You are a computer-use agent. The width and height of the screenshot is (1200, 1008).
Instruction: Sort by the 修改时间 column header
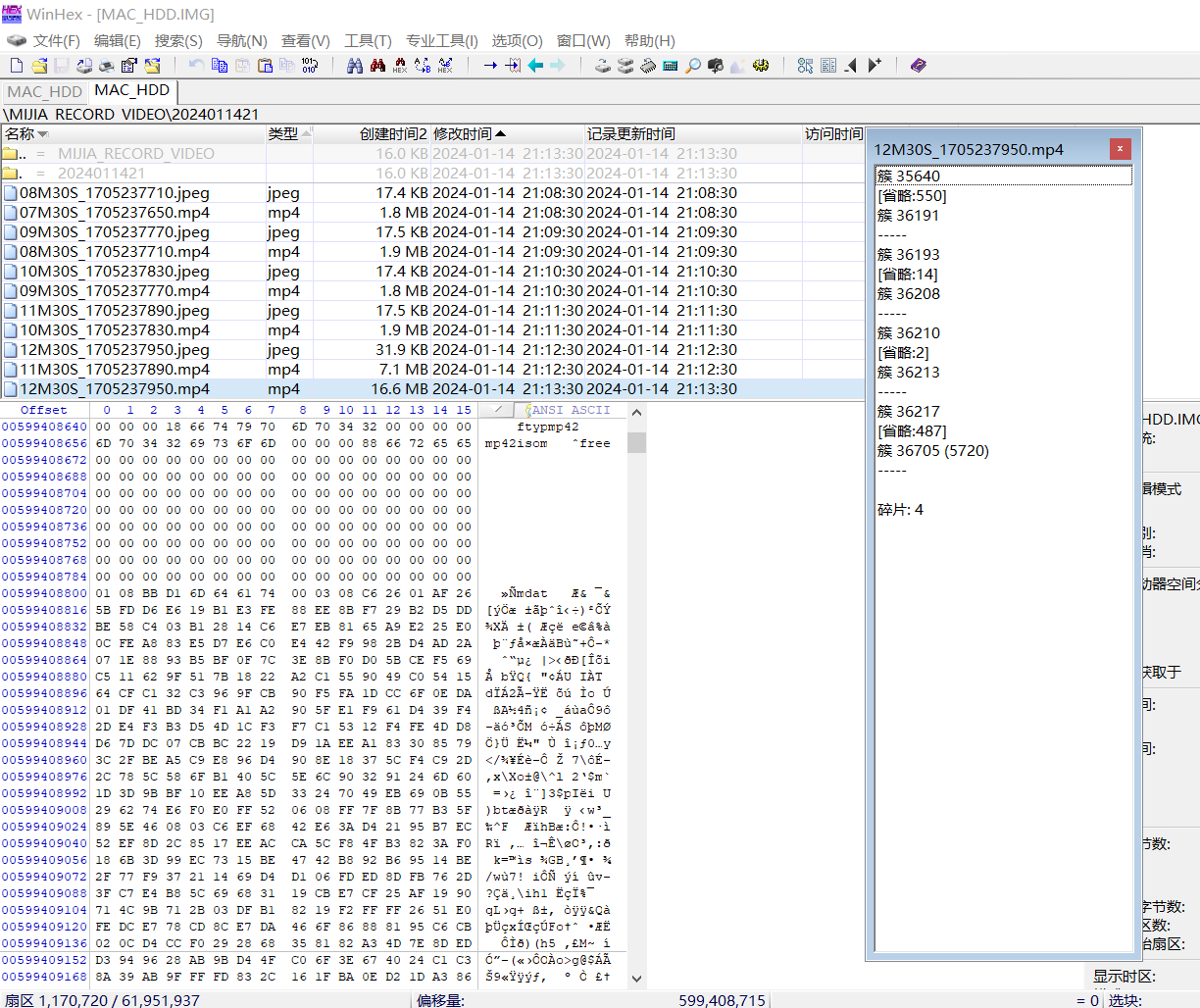click(463, 134)
